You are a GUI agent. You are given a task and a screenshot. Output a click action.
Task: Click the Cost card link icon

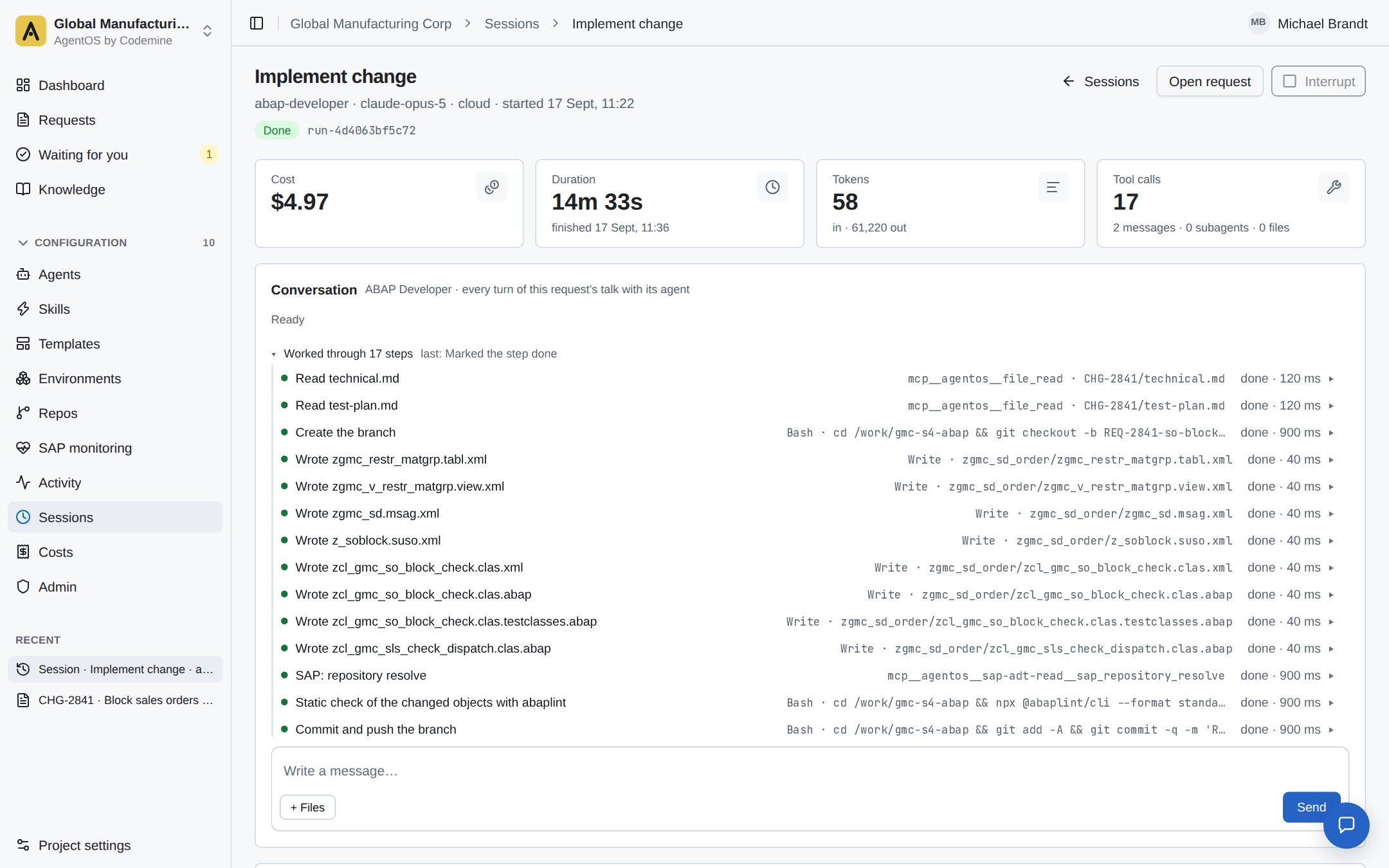point(492,187)
